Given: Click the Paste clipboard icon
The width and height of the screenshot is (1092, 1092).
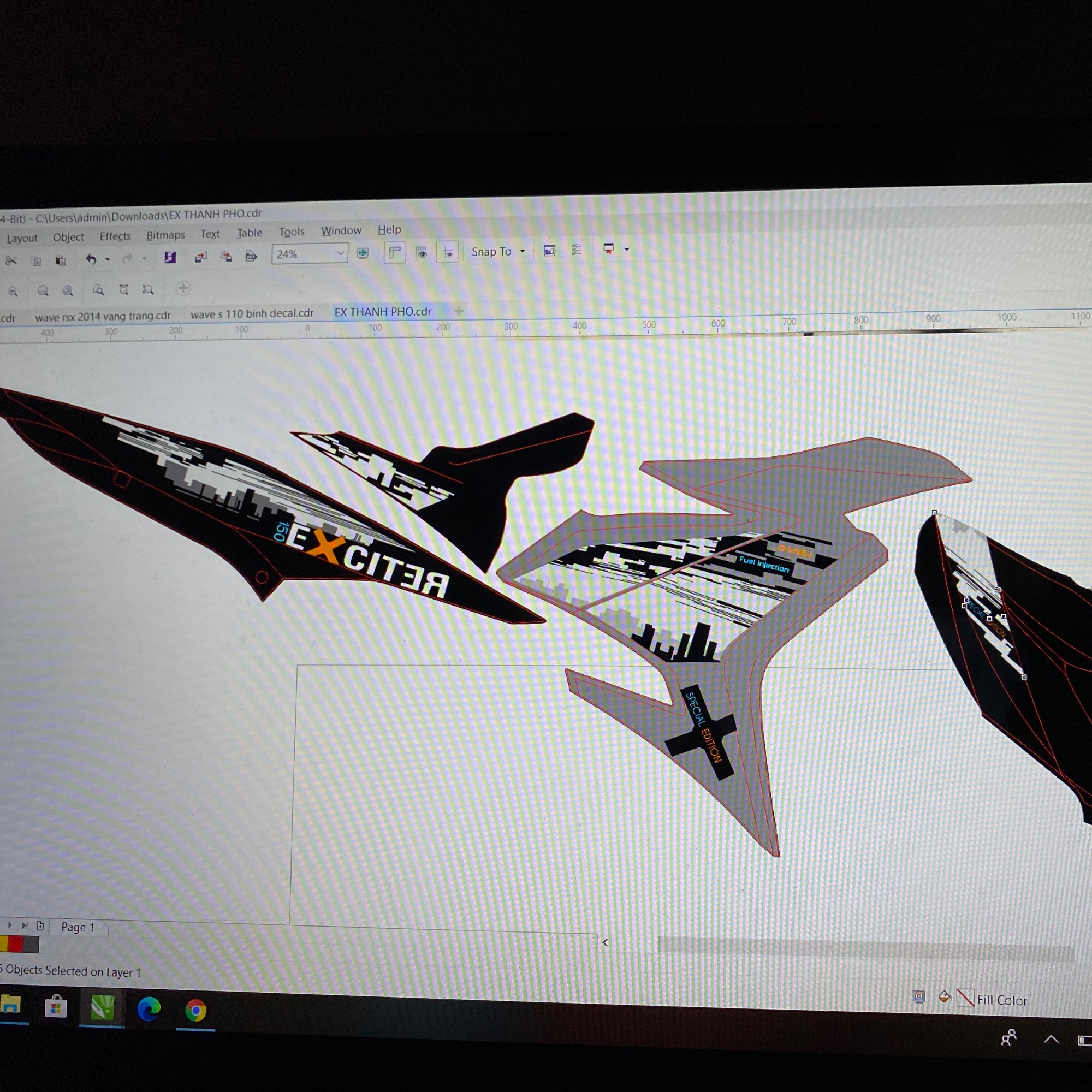Looking at the screenshot, I should point(61,260).
